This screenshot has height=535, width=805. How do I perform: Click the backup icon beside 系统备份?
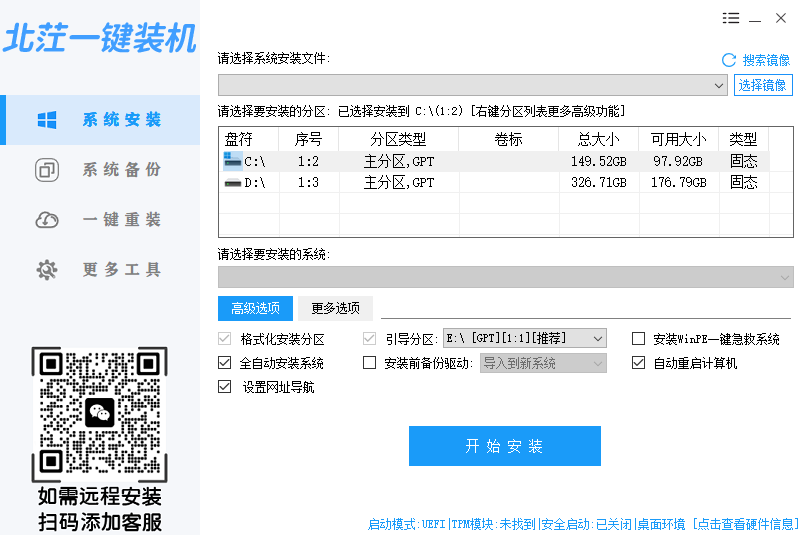point(47,170)
